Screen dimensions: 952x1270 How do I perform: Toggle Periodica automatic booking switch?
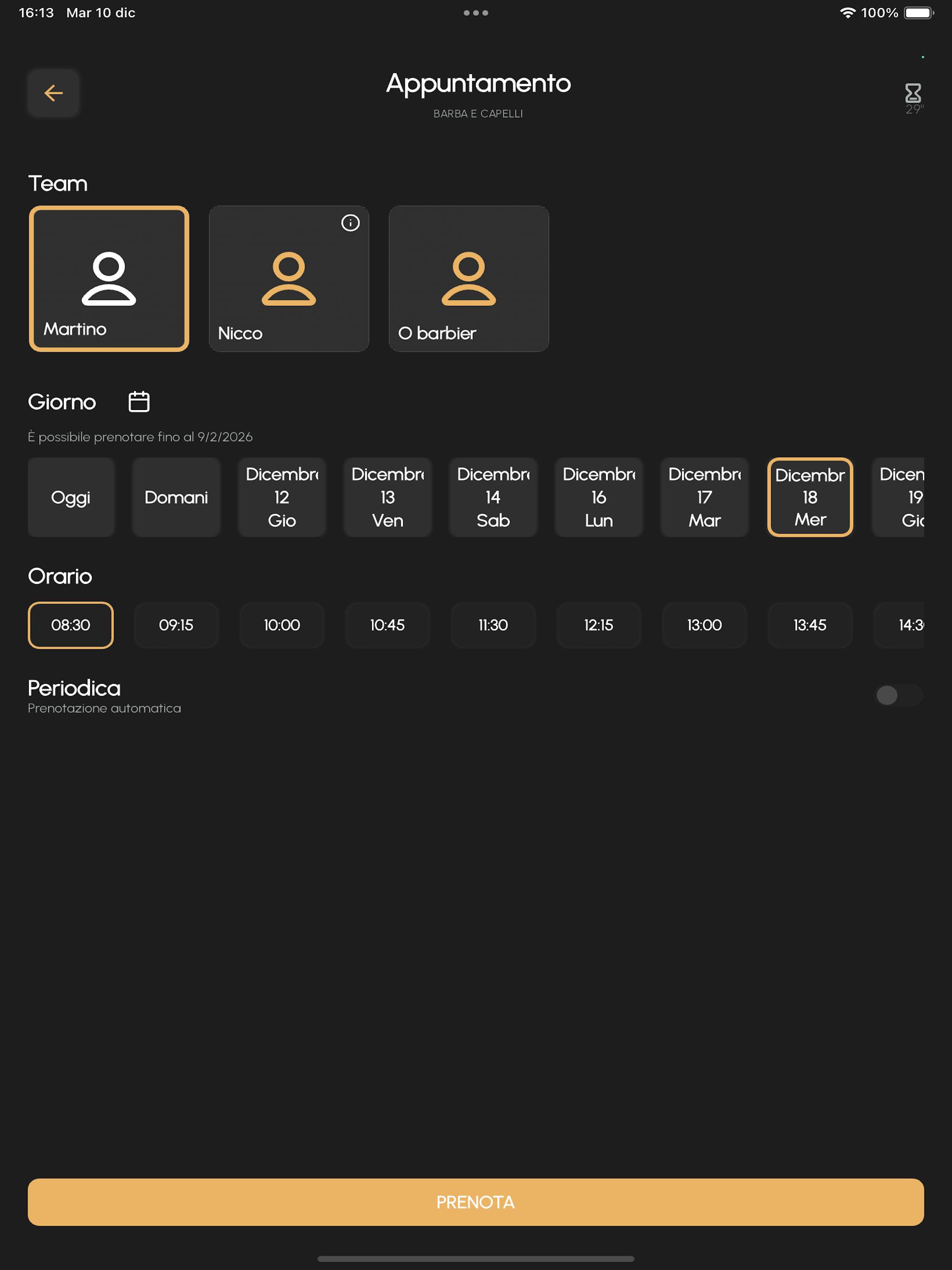click(x=898, y=695)
